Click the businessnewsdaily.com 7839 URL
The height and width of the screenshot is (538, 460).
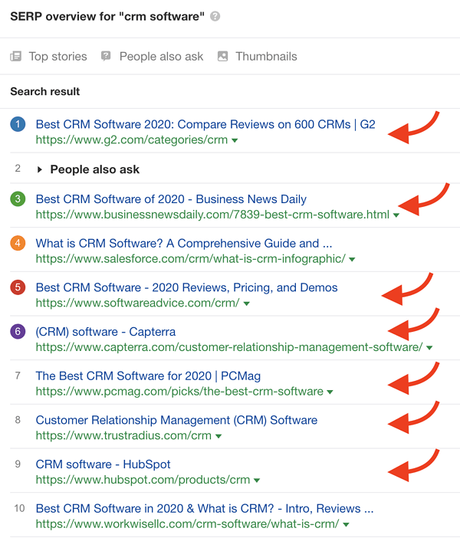click(x=213, y=215)
